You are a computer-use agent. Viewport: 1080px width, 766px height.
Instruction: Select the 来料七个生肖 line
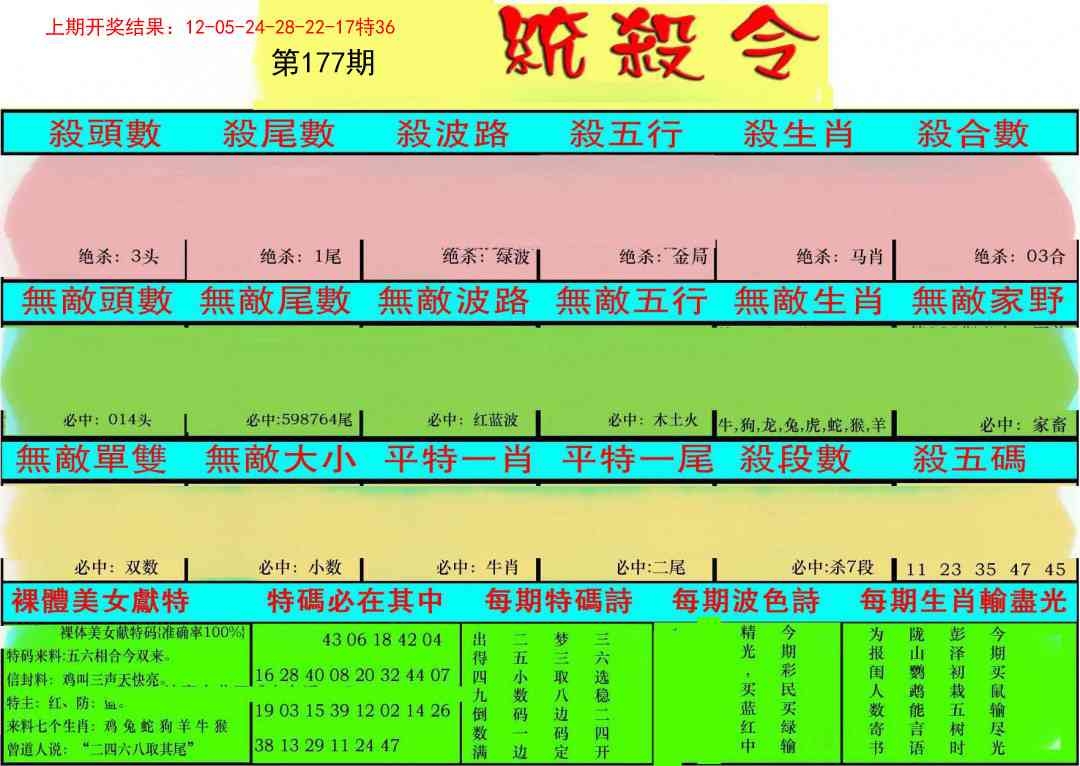[x=117, y=726]
